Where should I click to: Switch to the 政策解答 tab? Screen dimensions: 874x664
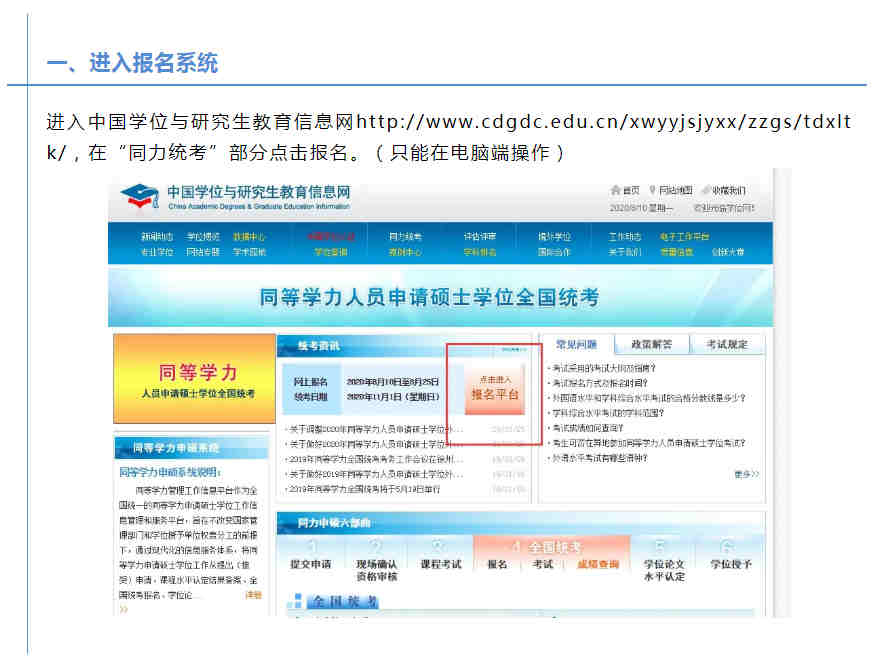point(652,345)
